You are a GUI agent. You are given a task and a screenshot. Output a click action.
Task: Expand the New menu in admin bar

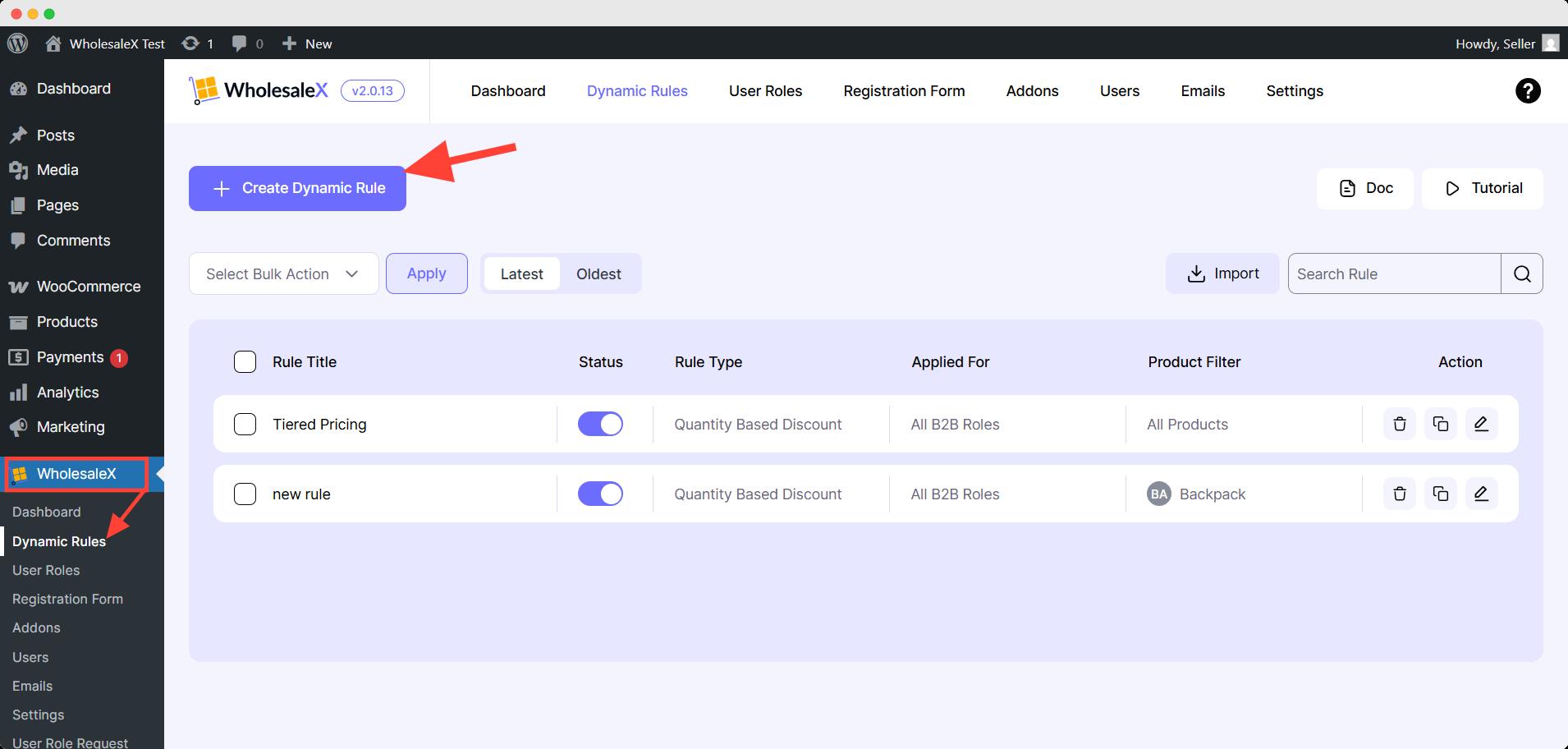click(307, 44)
